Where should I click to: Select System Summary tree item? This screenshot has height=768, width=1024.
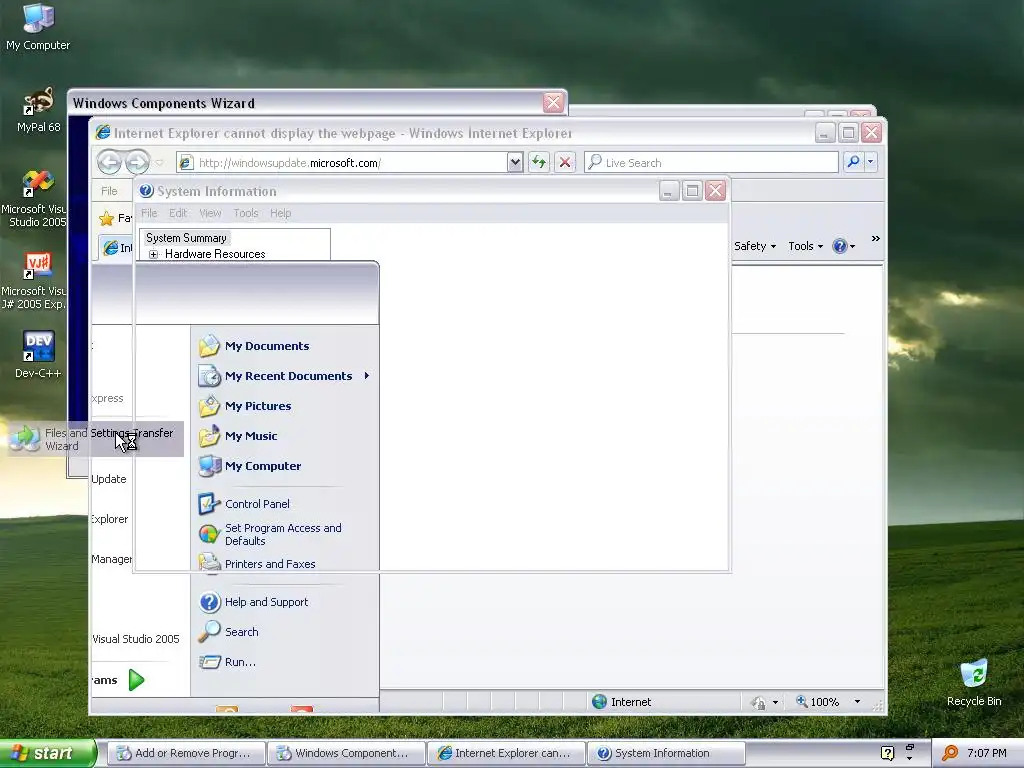coord(186,238)
